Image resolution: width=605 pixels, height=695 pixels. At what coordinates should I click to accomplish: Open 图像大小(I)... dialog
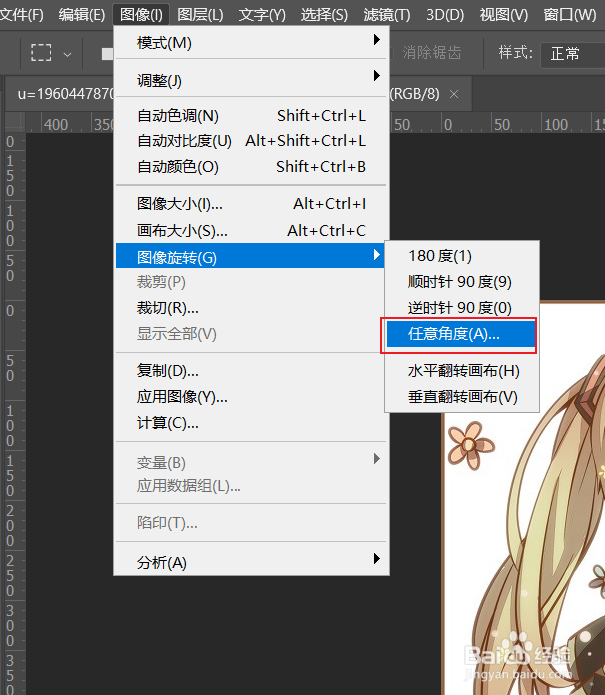coord(251,204)
